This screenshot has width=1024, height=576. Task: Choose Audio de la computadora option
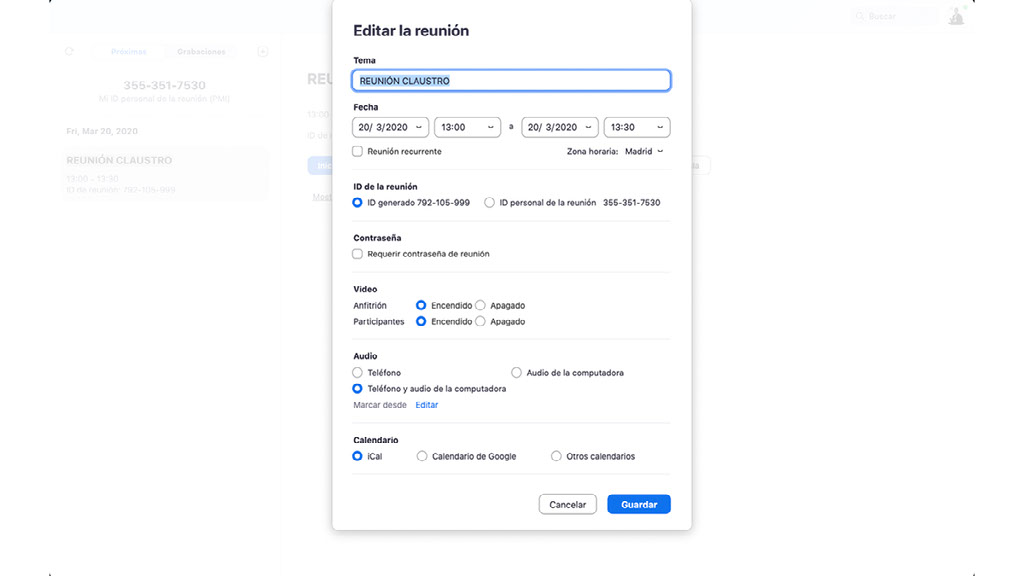pos(517,373)
